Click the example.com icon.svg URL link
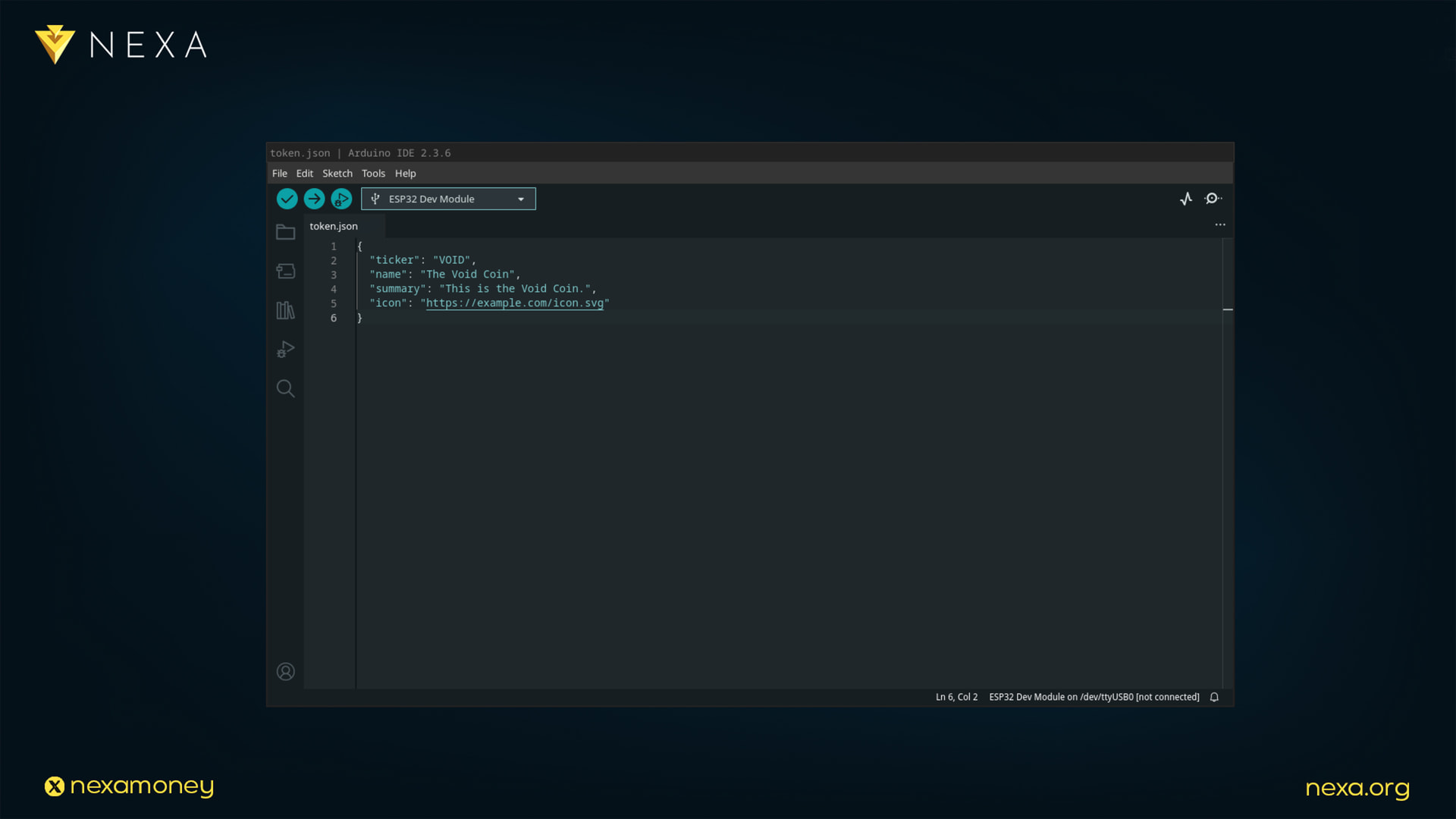Image resolution: width=1456 pixels, height=819 pixels. [x=514, y=303]
